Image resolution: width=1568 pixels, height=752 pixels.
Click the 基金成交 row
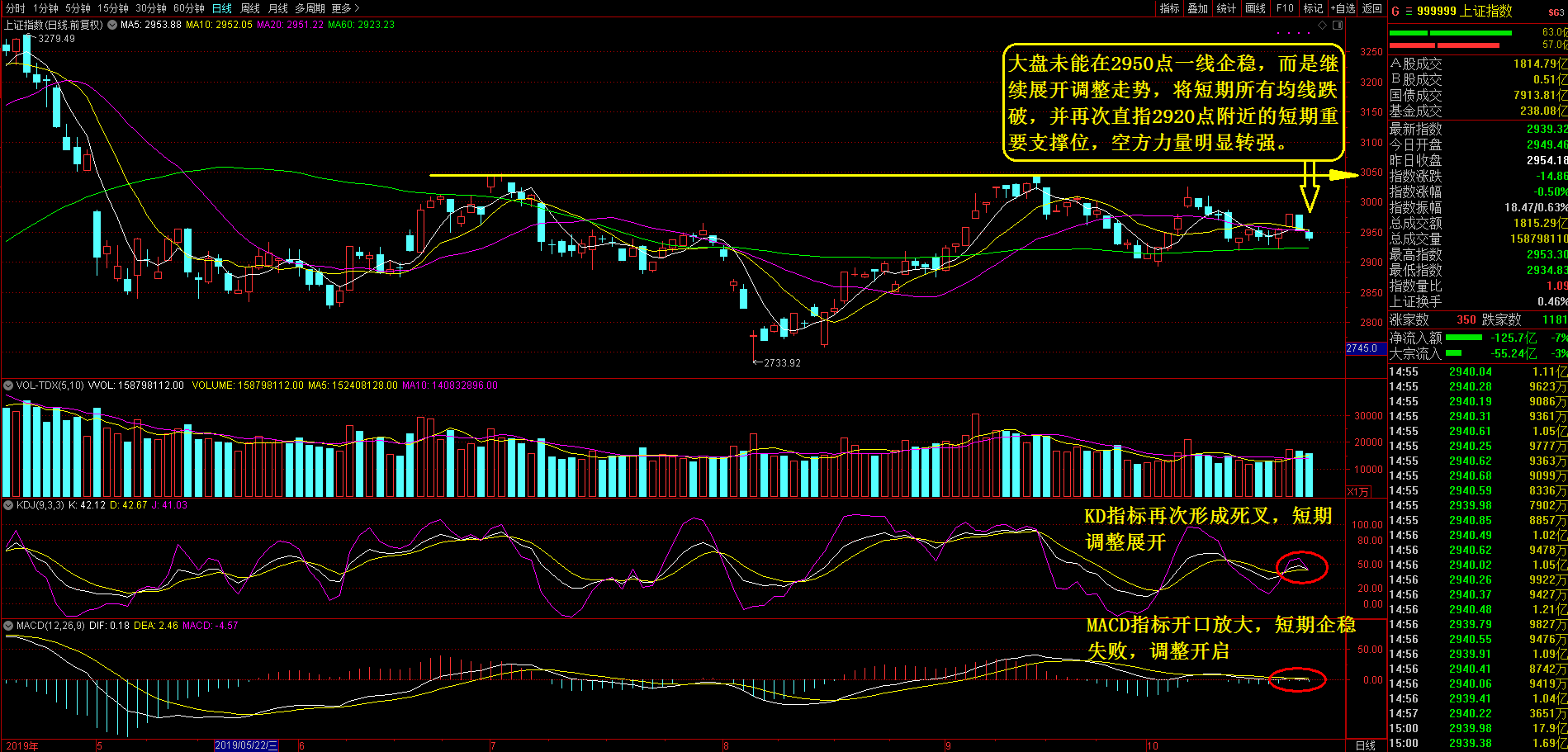(x=1478, y=111)
